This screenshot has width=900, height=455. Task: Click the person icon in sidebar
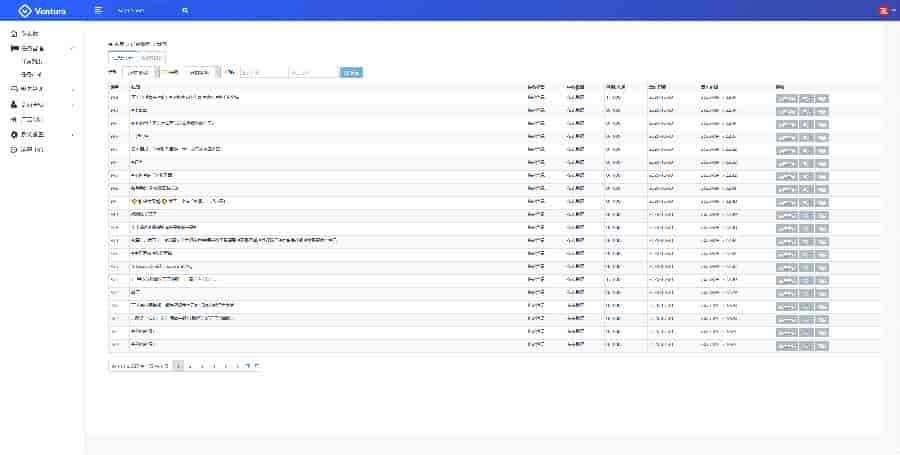(x=14, y=104)
